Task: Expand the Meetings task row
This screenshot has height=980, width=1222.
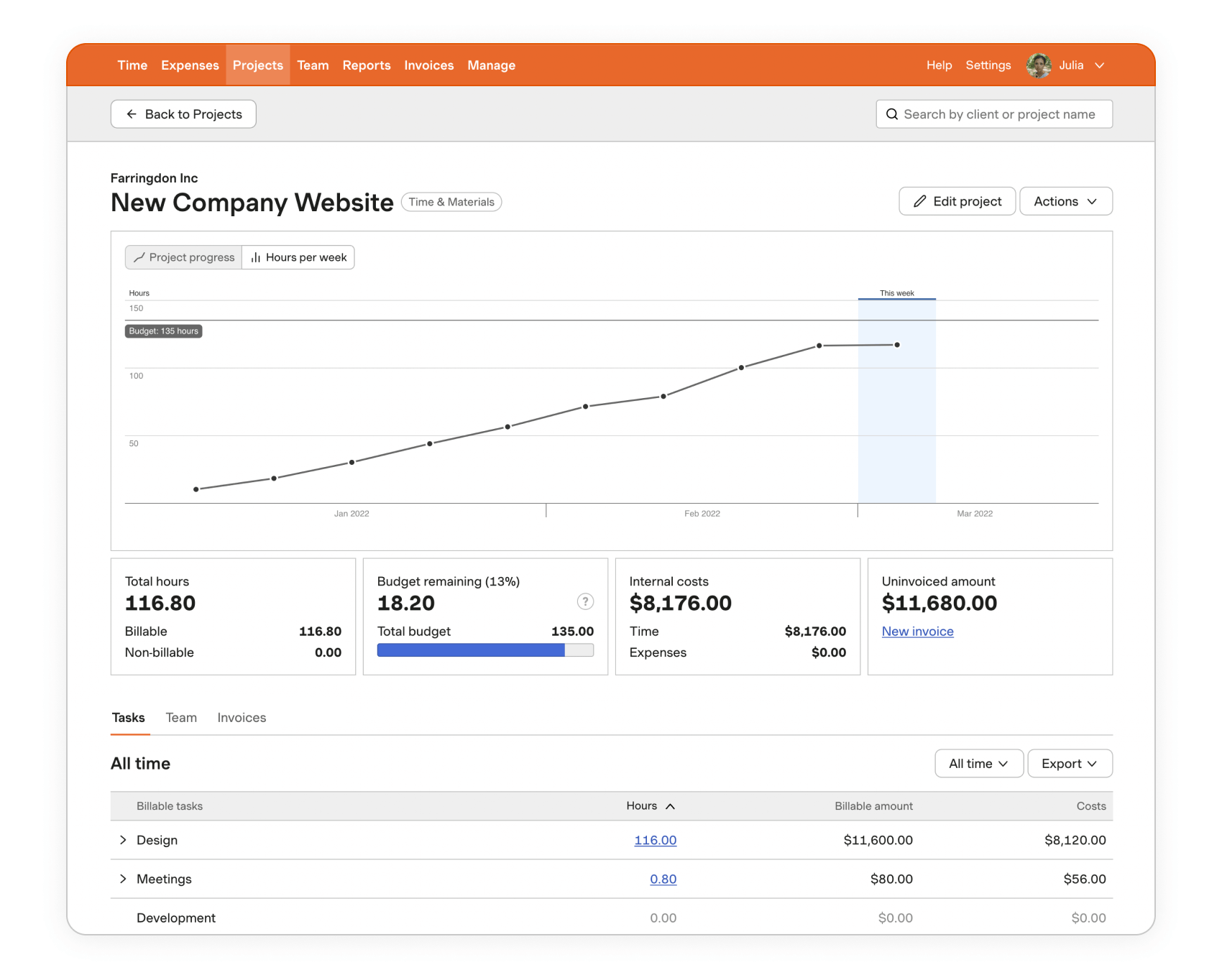Action: [x=122, y=879]
